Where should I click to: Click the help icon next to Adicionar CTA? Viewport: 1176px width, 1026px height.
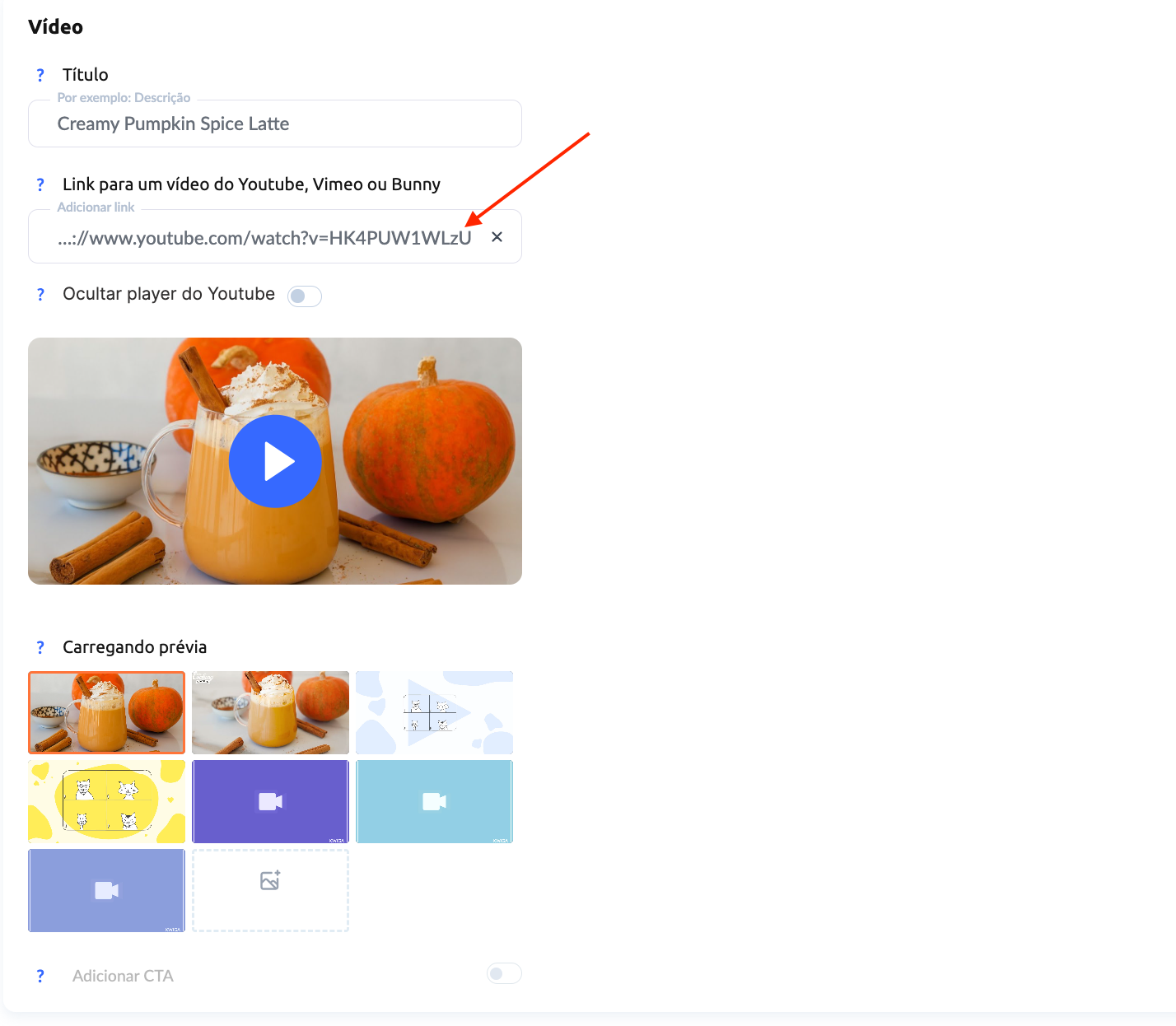(x=40, y=976)
